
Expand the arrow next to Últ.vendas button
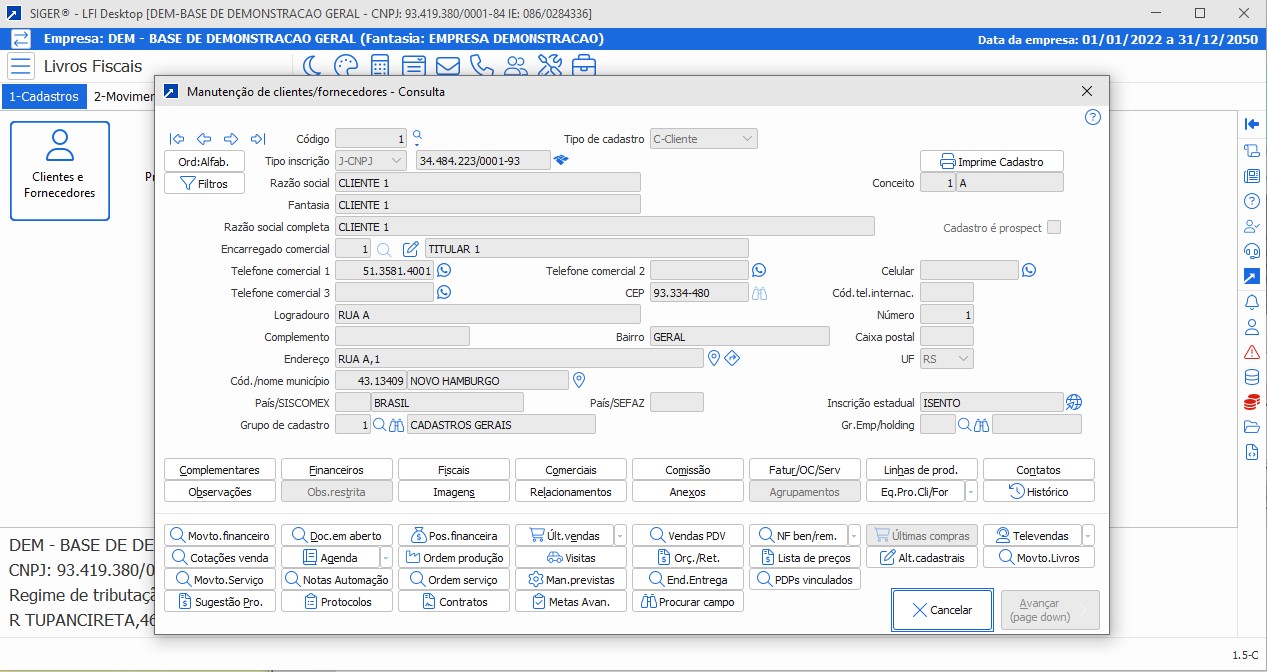click(620, 535)
